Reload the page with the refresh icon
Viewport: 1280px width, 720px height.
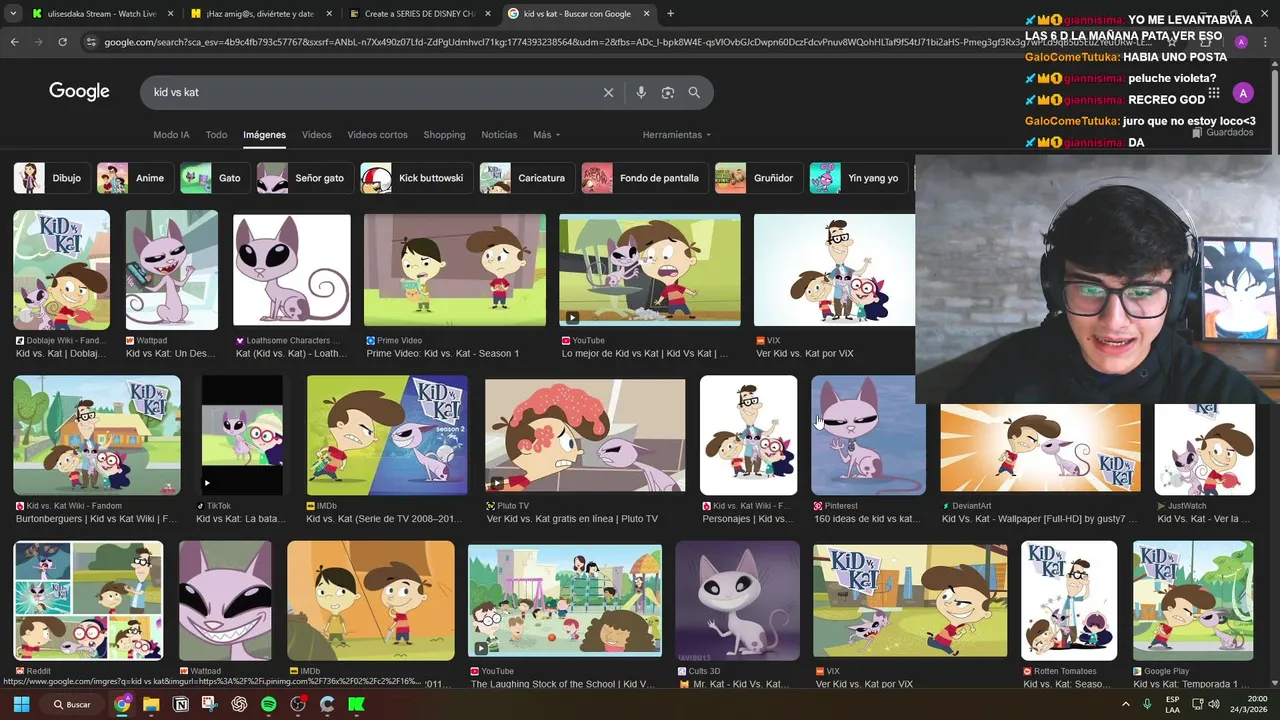pyautogui.click(x=62, y=42)
